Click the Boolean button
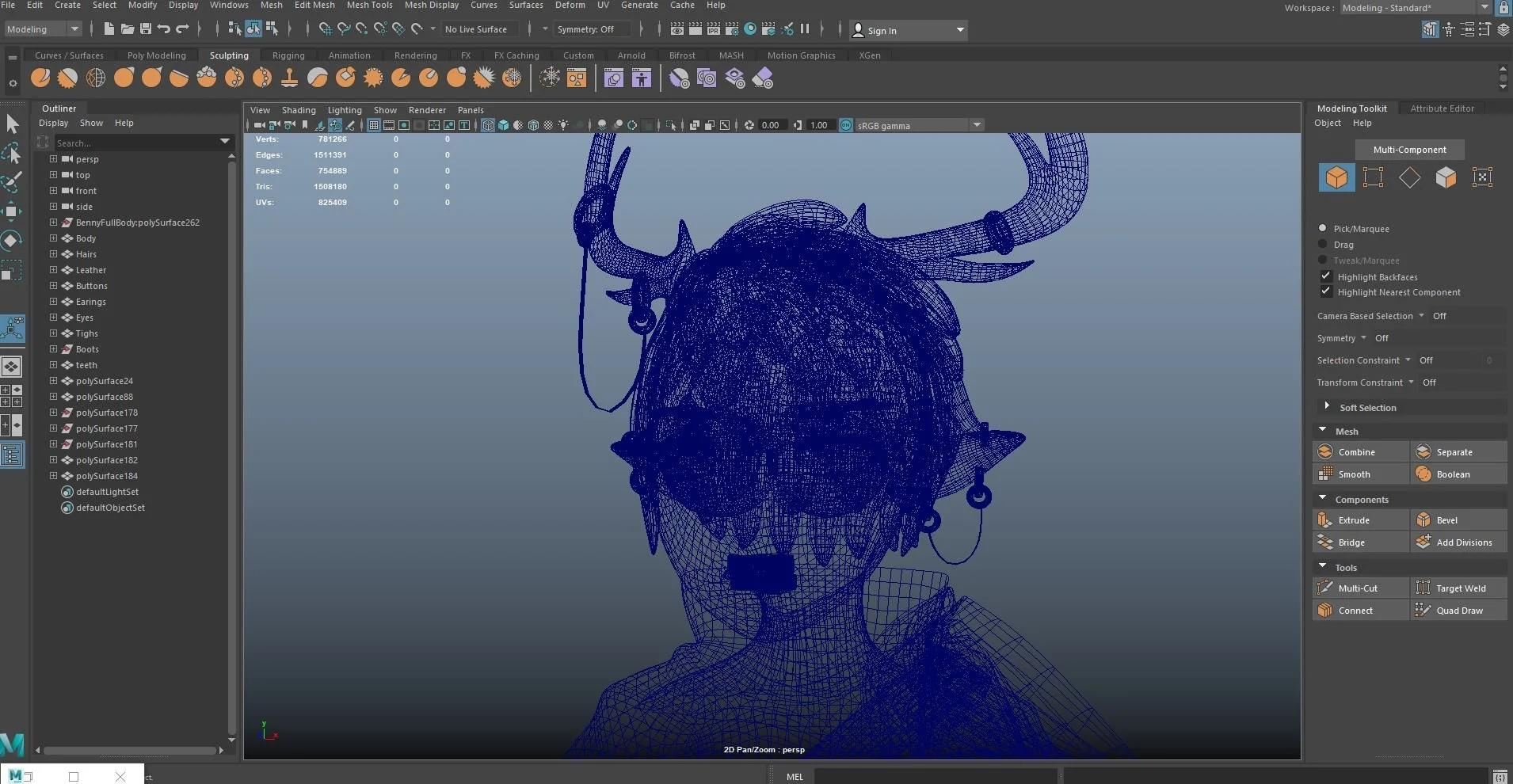1513x784 pixels. [x=1452, y=474]
